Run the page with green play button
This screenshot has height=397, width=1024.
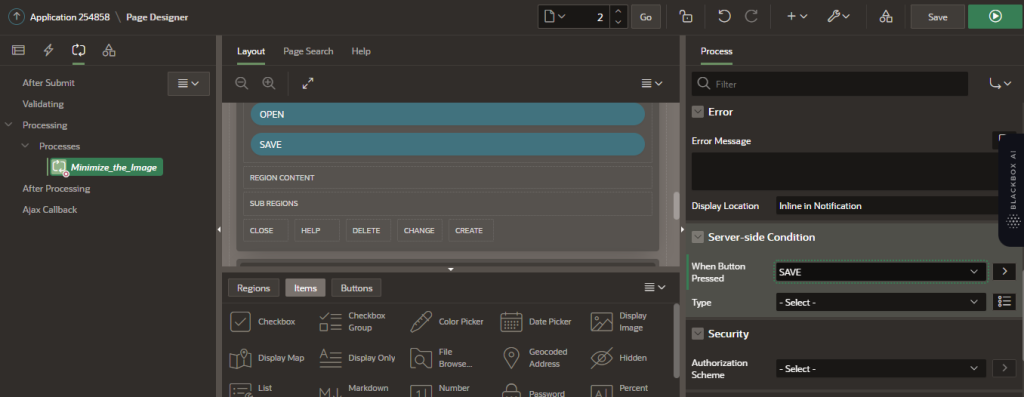(995, 16)
